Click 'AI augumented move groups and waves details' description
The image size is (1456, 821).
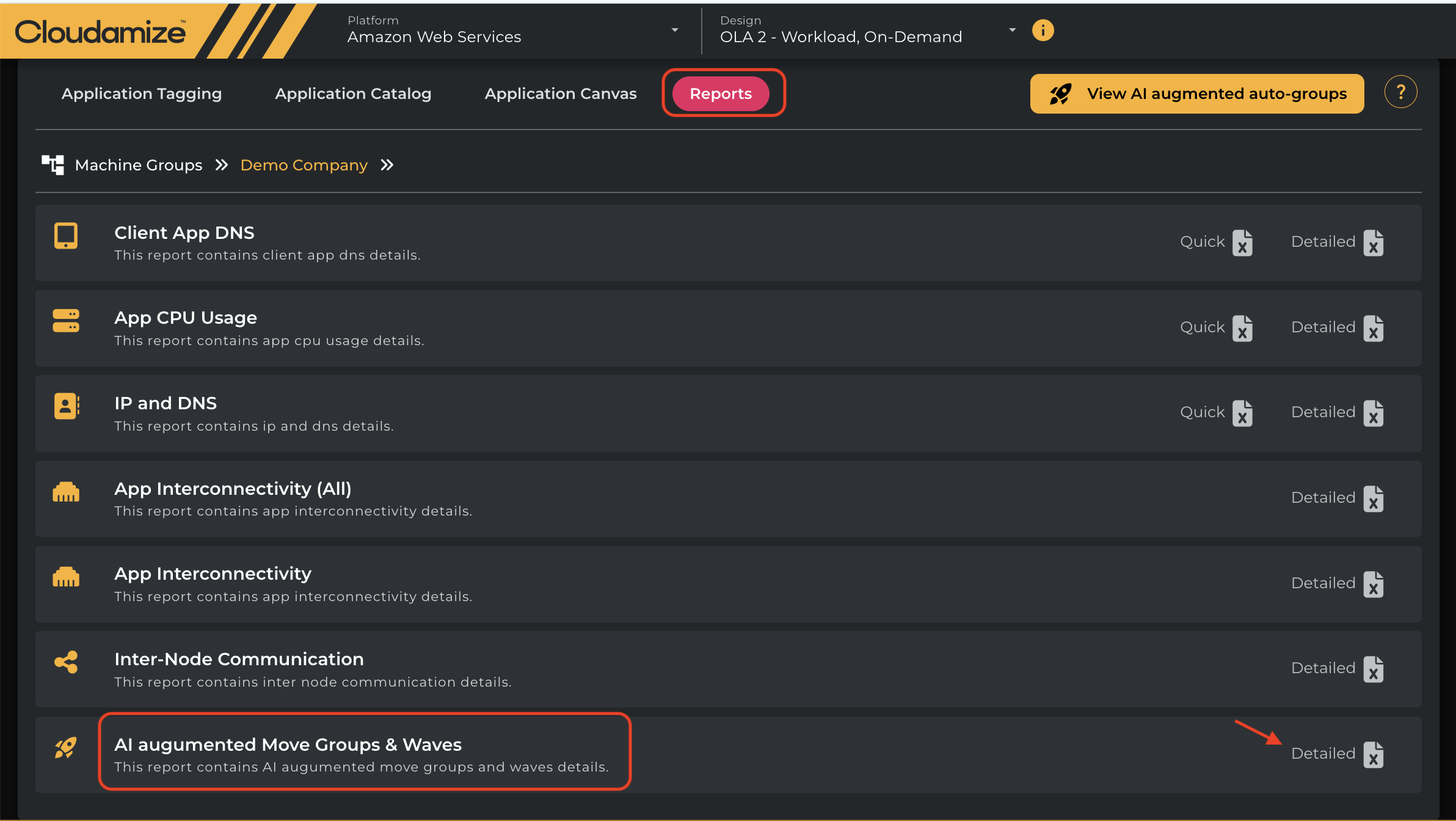tap(362, 767)
